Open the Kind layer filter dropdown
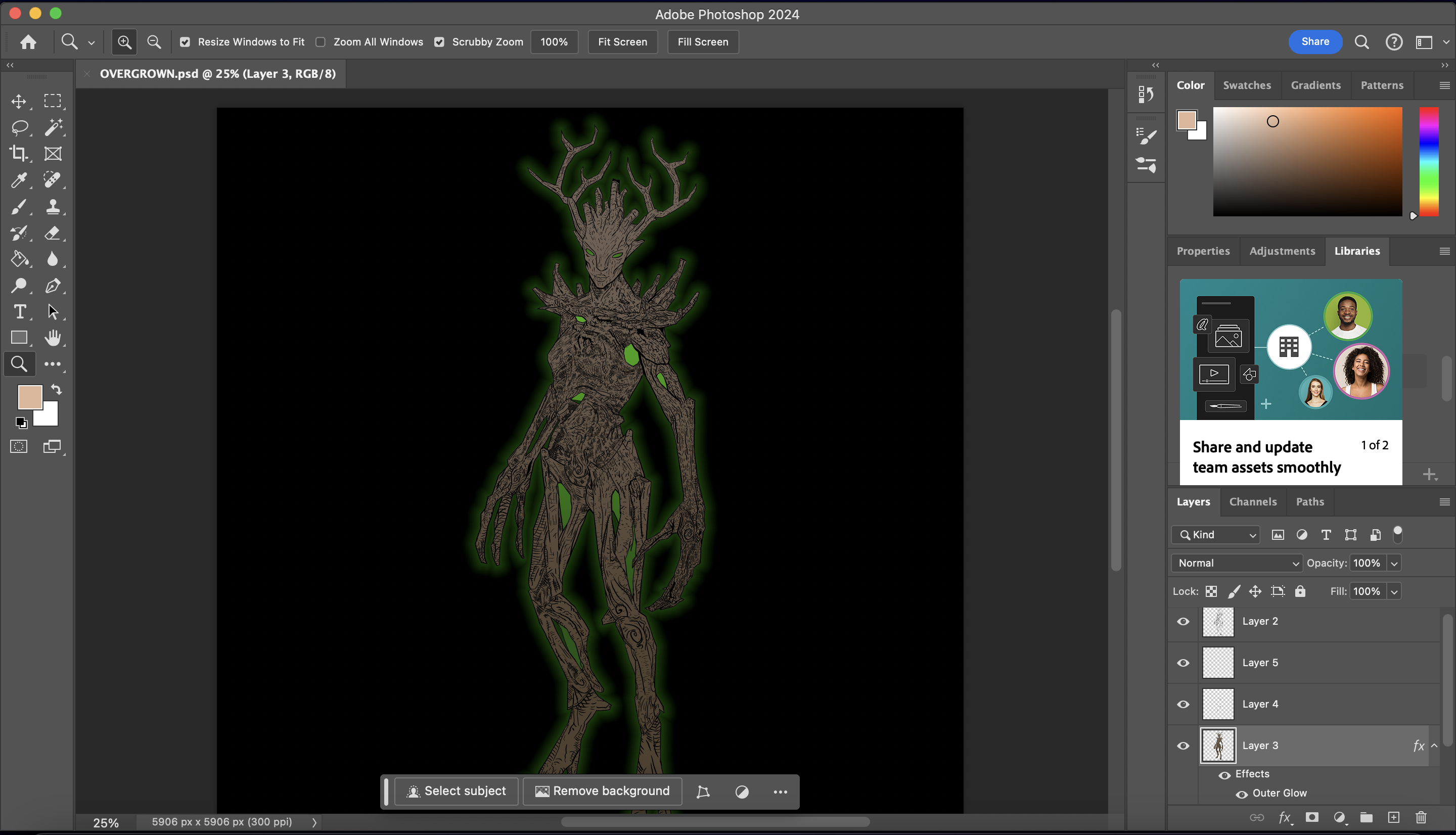The image size is (1456, 835). [1216, 534]
